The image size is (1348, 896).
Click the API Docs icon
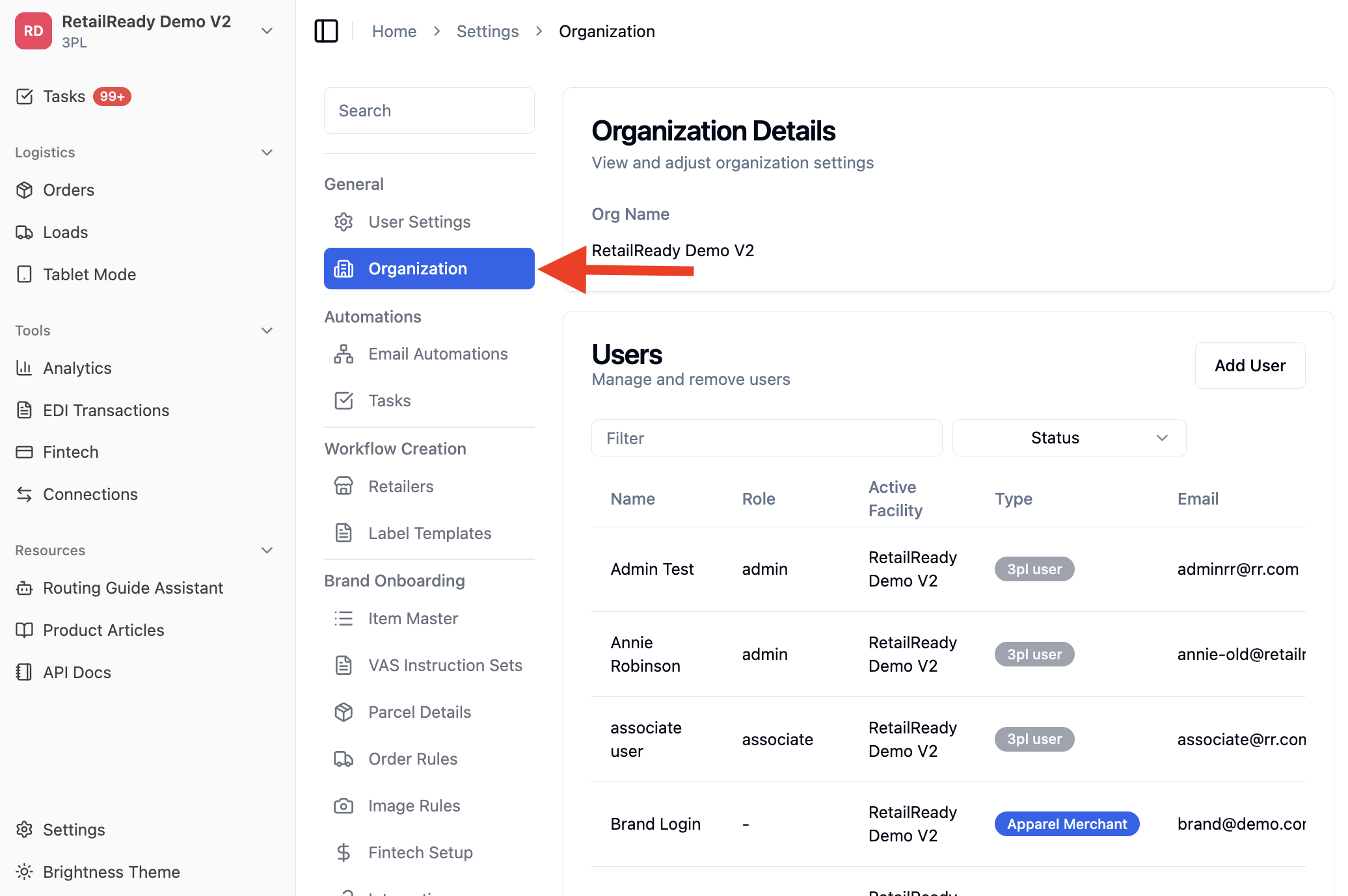(x=24, y=672)
